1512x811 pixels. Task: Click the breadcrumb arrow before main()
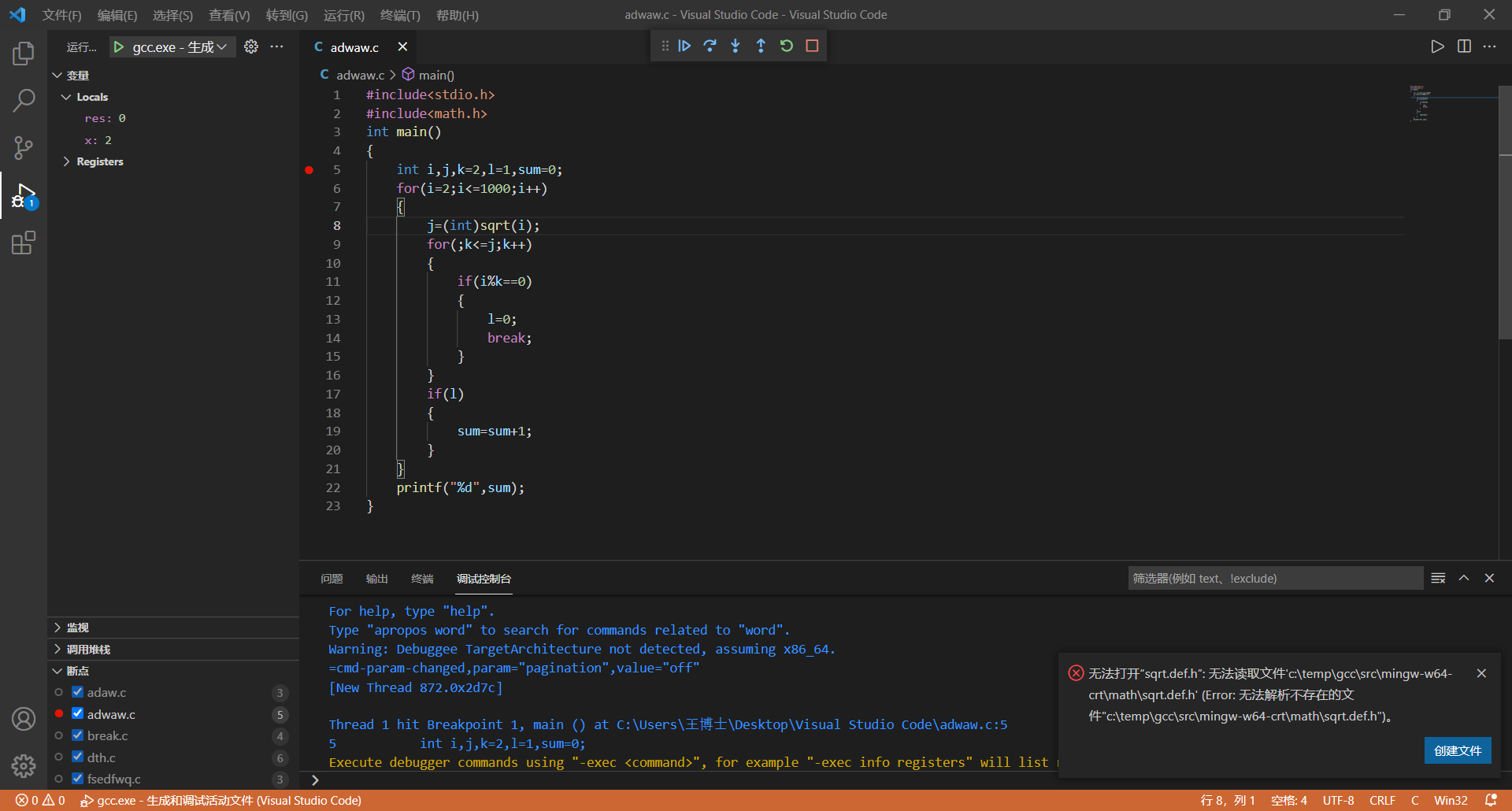click(392, 75)
